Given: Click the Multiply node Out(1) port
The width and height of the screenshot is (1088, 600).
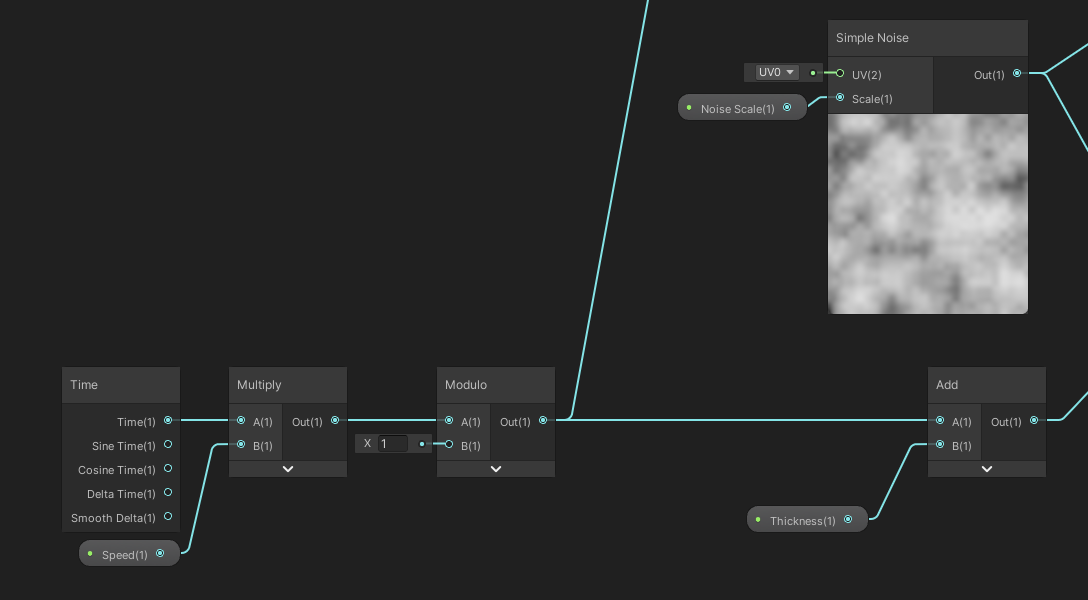Looking at the screenshot, I should point(335,421).
